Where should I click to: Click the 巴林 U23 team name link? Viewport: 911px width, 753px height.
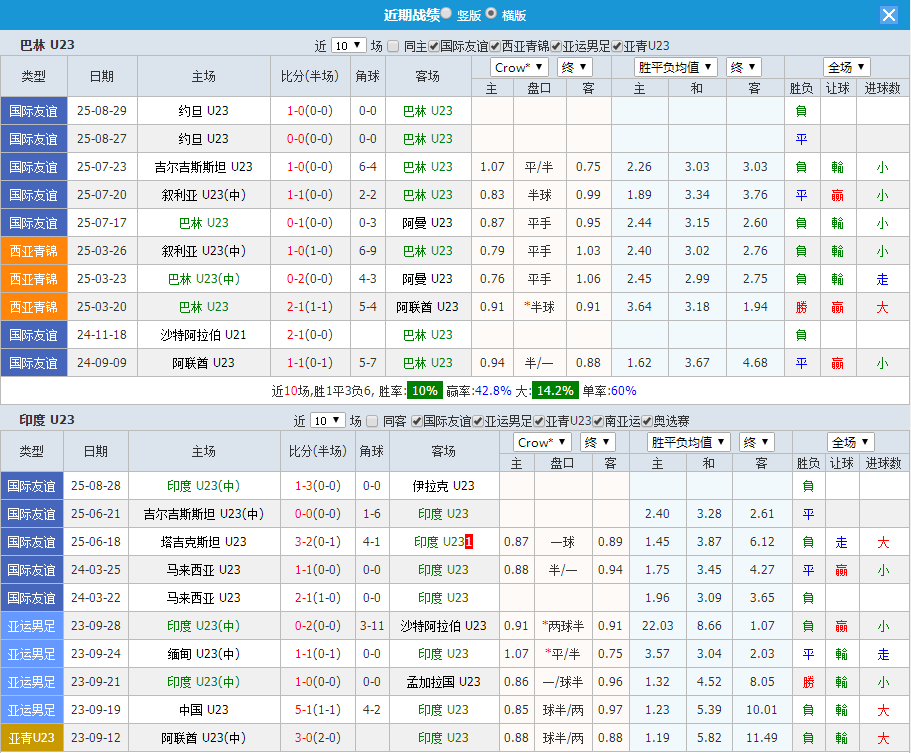(x=427, y=111)
